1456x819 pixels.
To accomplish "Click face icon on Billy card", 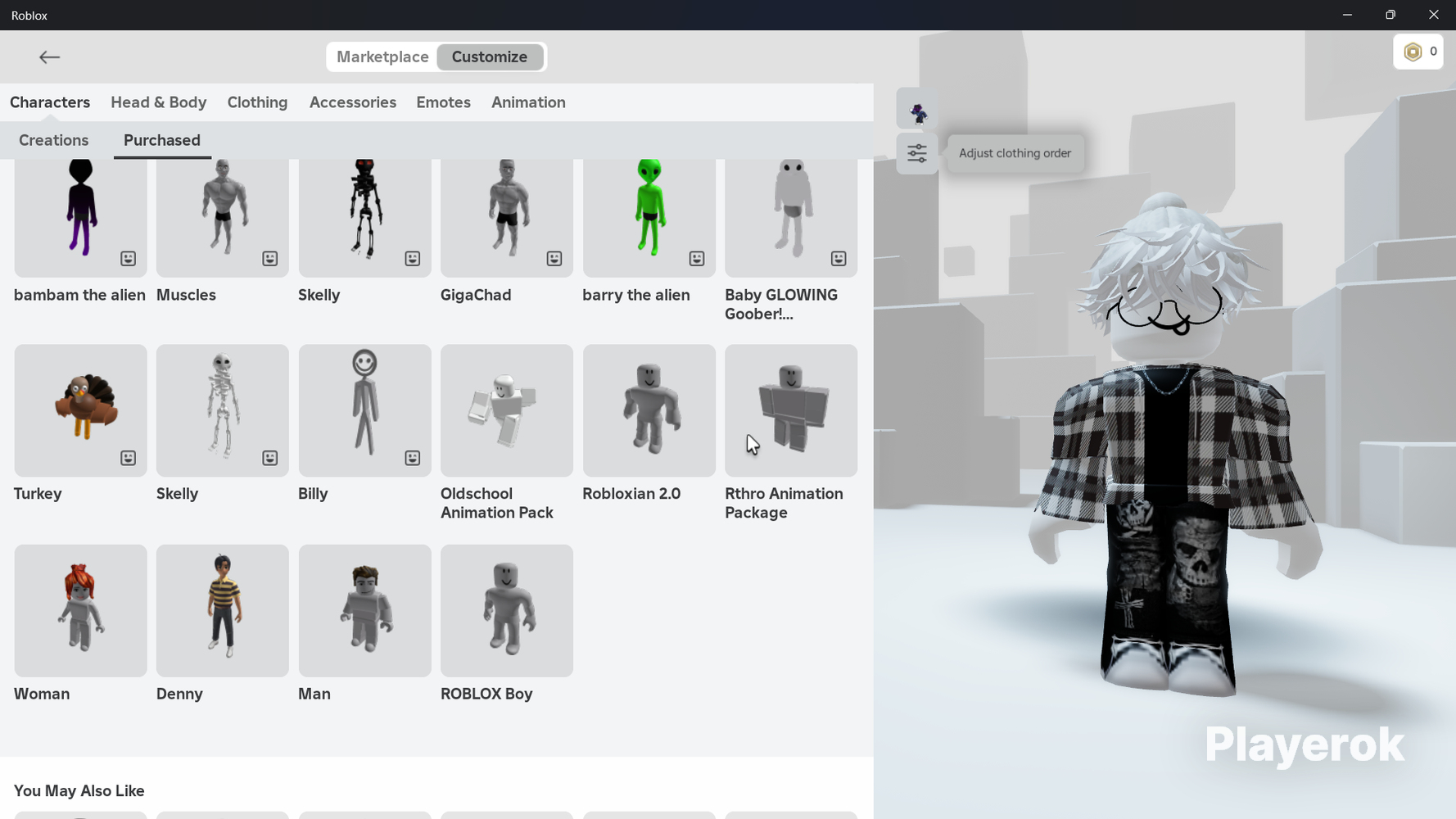I will tap(413, 458).
